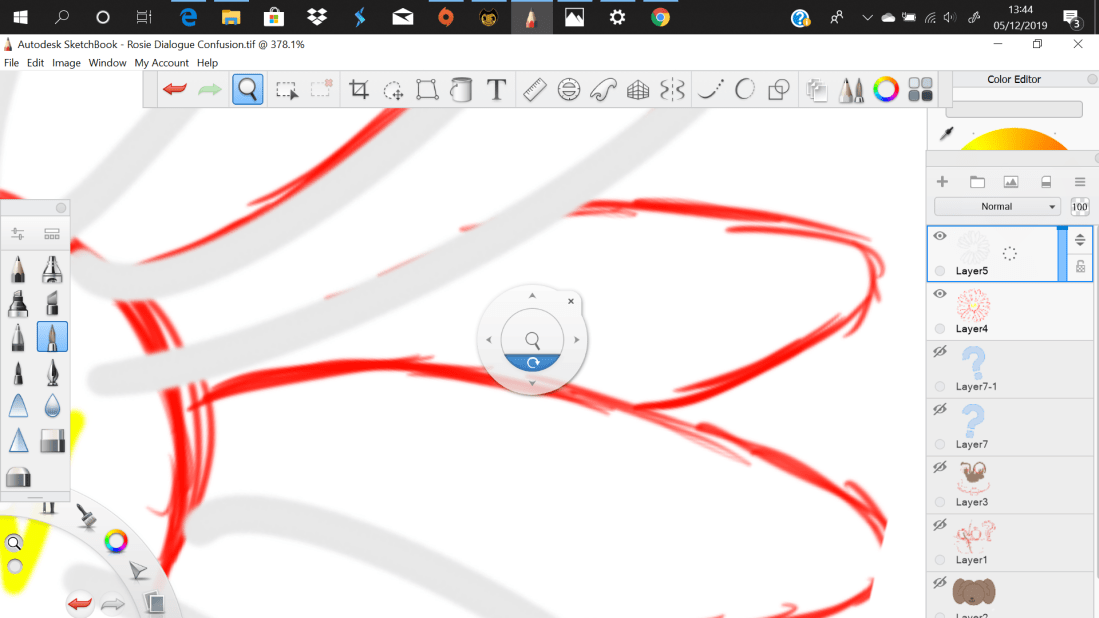Collapse the Color Editor panel
This screenshot has height=618, width=1099.
1090,79
